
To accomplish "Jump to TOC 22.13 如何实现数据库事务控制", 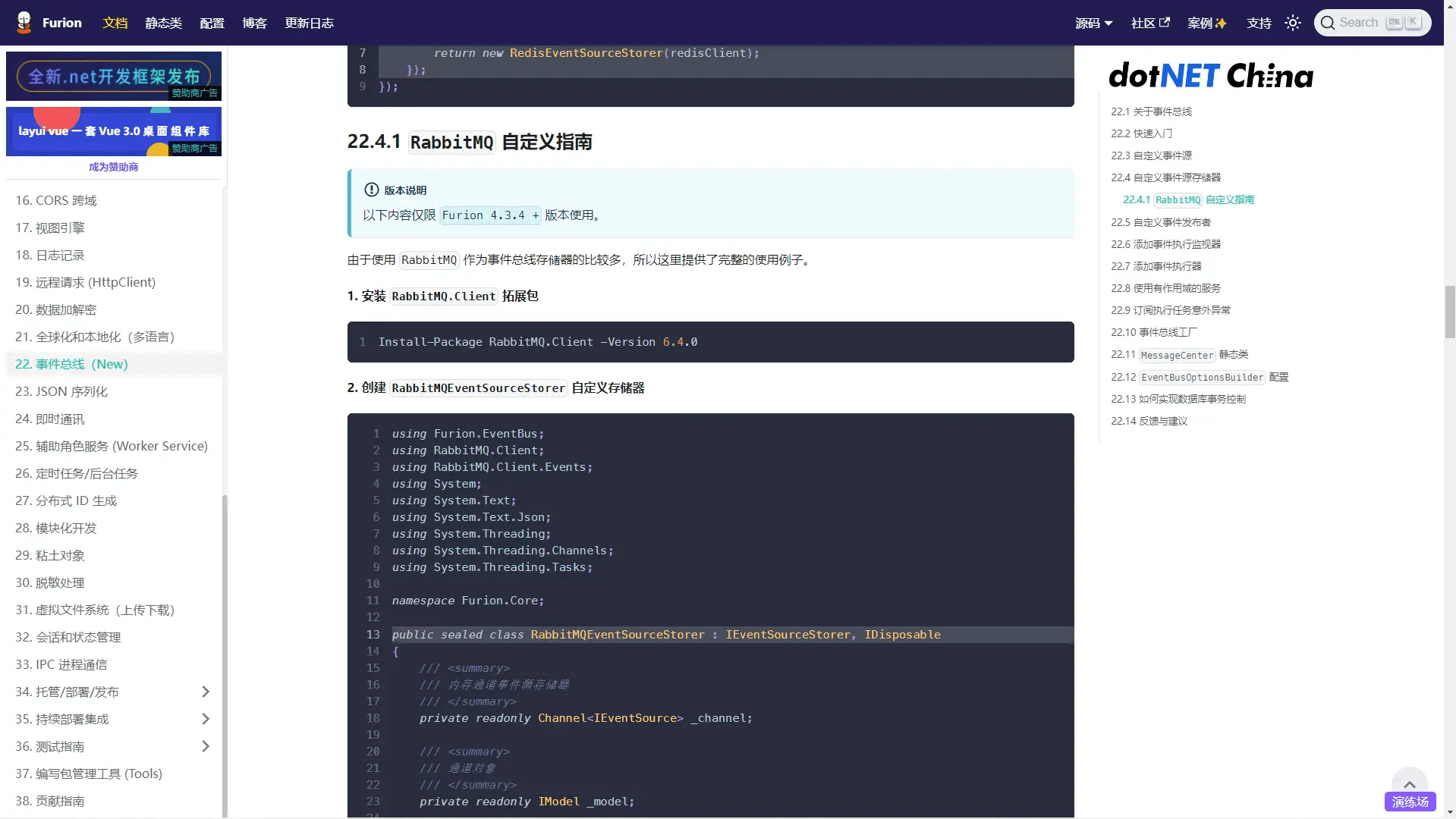I will (1178, 399).
